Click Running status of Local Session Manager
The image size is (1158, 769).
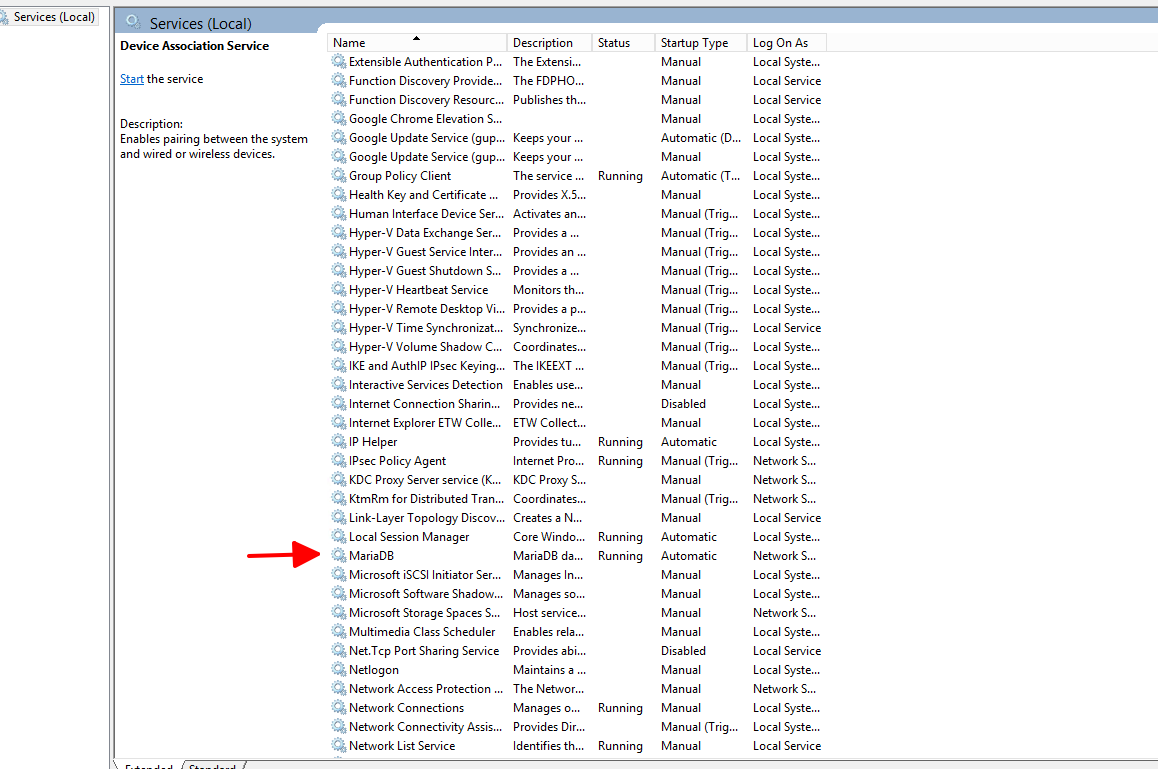(620, 537)
